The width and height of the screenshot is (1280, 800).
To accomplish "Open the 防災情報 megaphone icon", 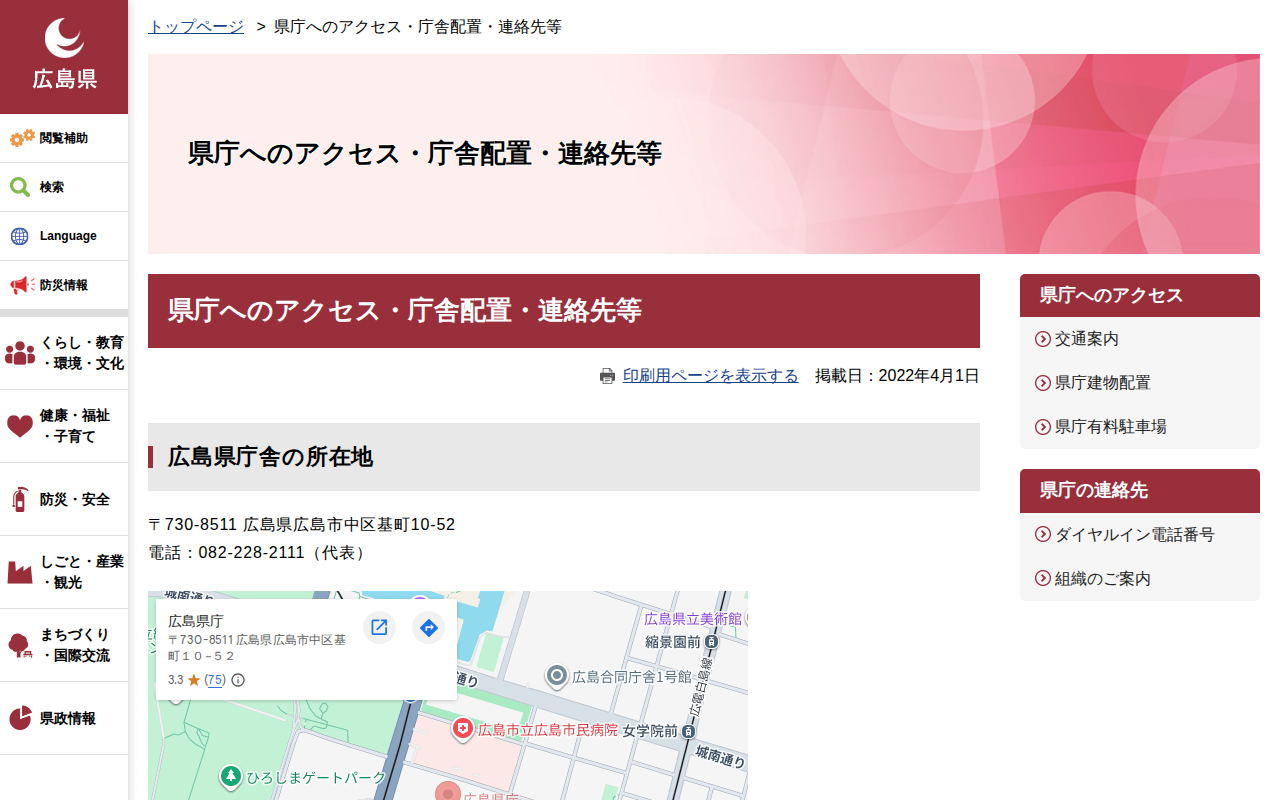I will tap(22, 285).
